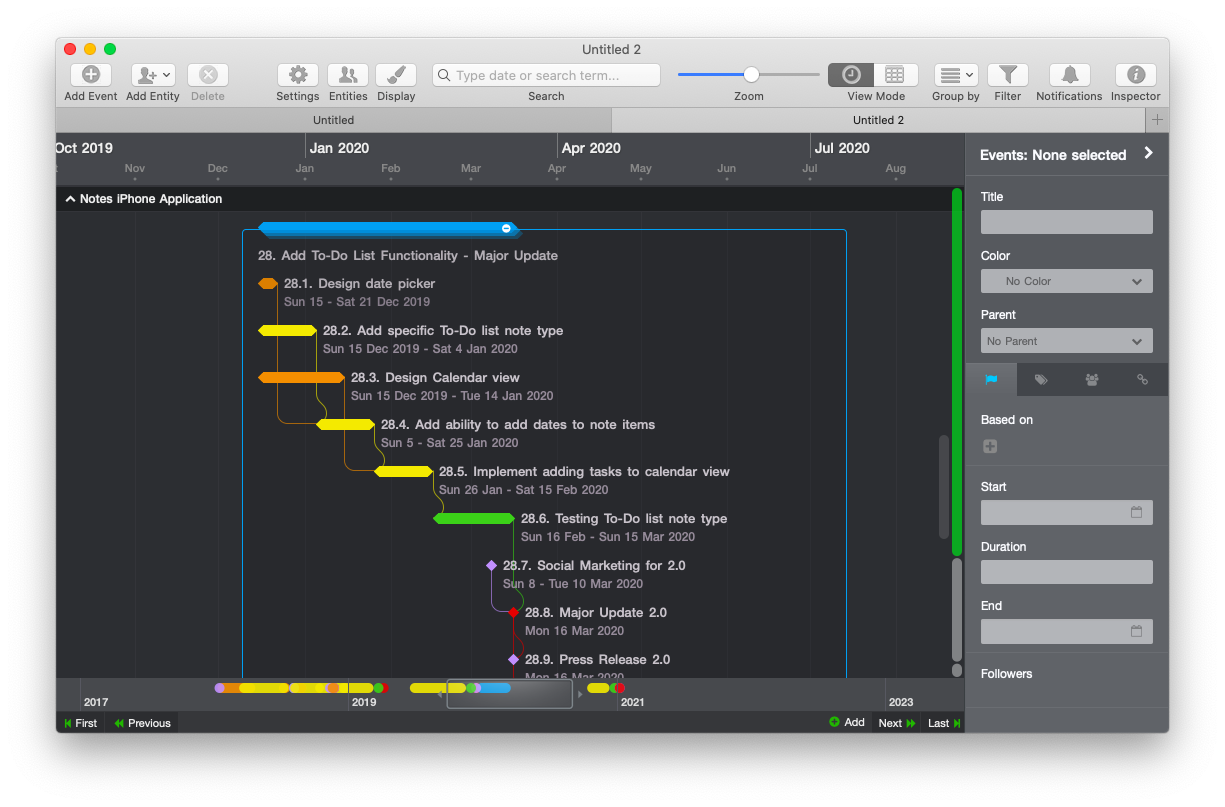1225x807 pixels.
Task: Click the Apr 2020 timeline header
Action: click(591, 148)
